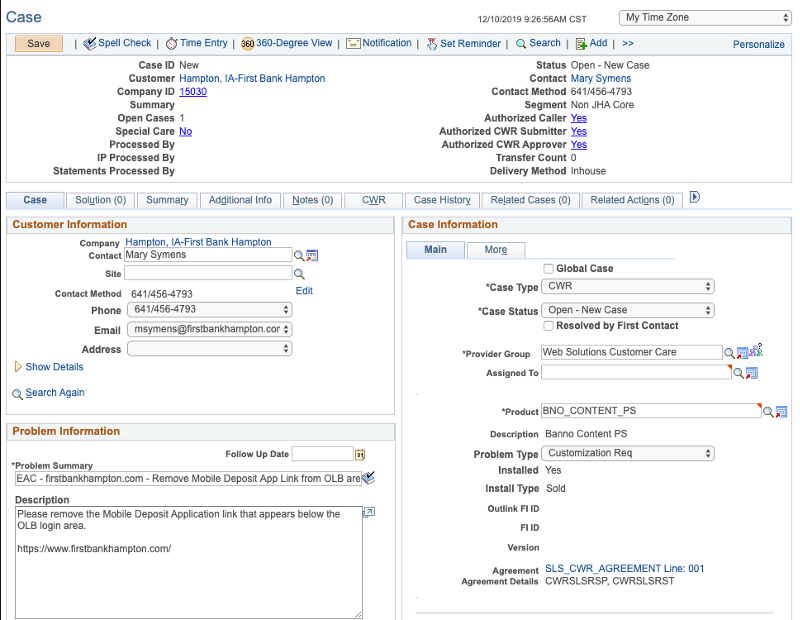Click the Contact lookup magnifier icon
The width and height of the screenshot is (800, 620).
point(299,255)
